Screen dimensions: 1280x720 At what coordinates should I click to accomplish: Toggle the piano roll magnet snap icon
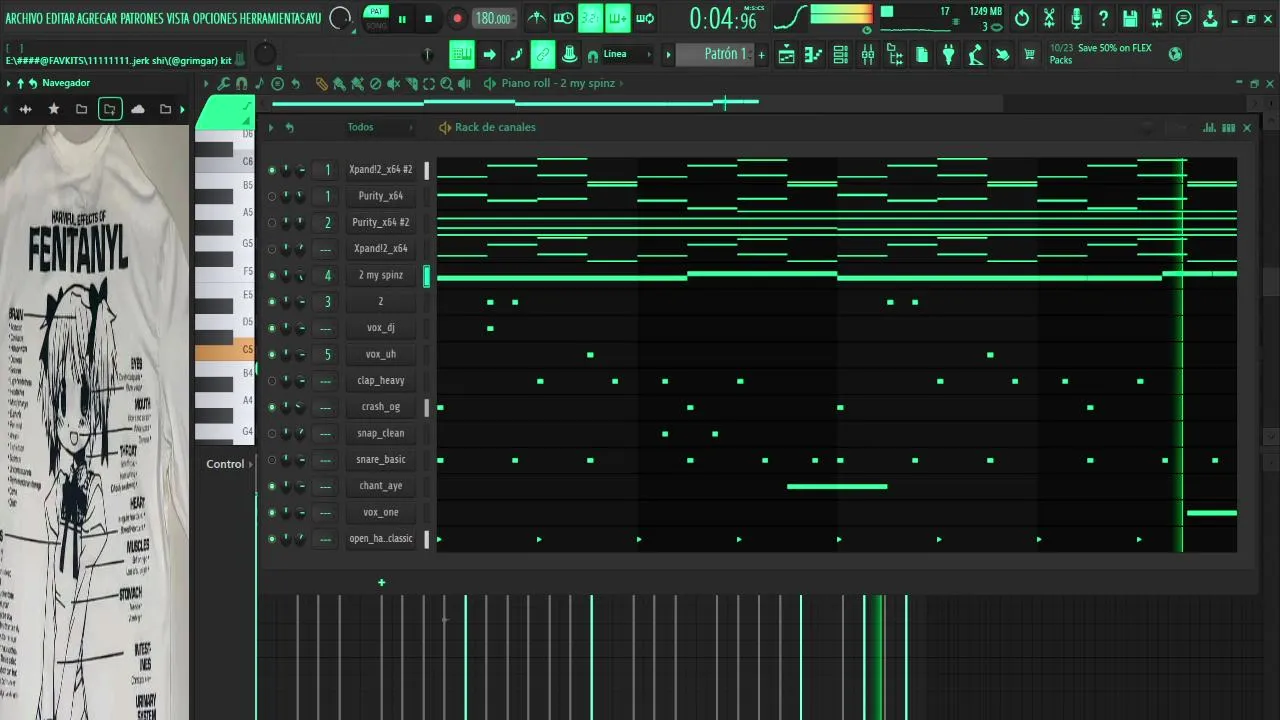click(x=241, y=84)
